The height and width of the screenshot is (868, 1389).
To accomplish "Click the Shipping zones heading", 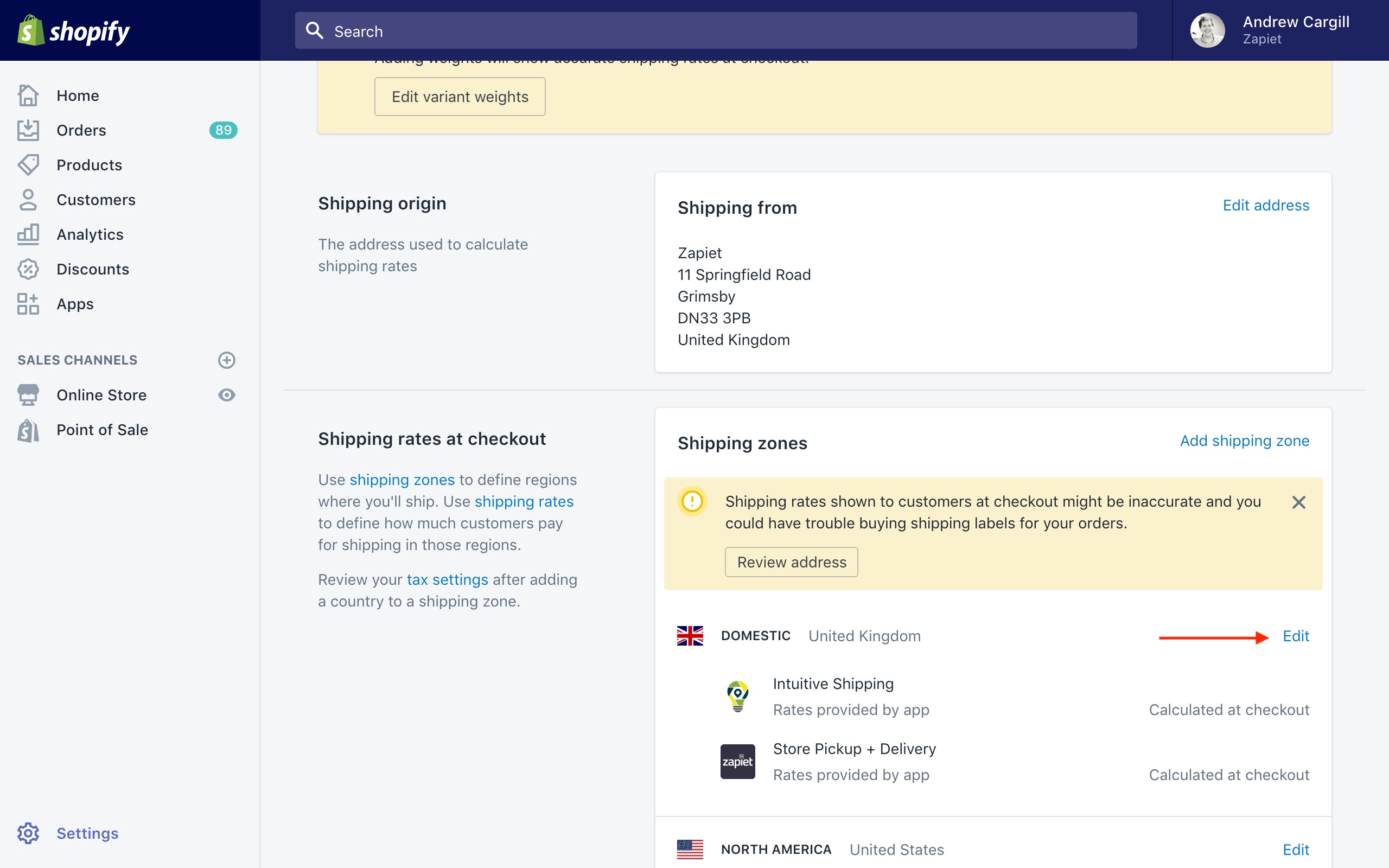I will point(742,443).
